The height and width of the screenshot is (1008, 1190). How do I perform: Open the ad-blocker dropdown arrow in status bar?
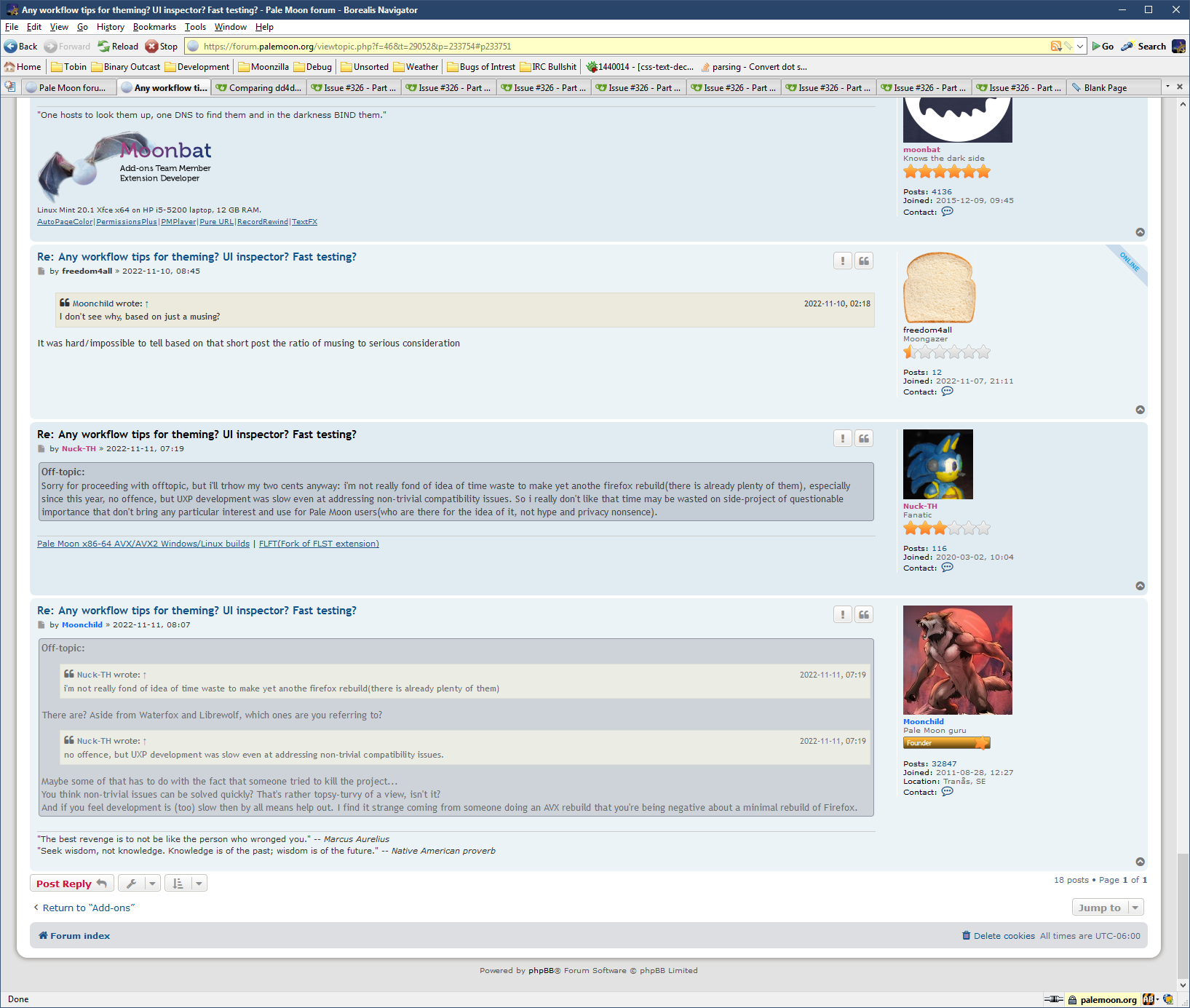pyautogui.click(x=1157, y=999)
